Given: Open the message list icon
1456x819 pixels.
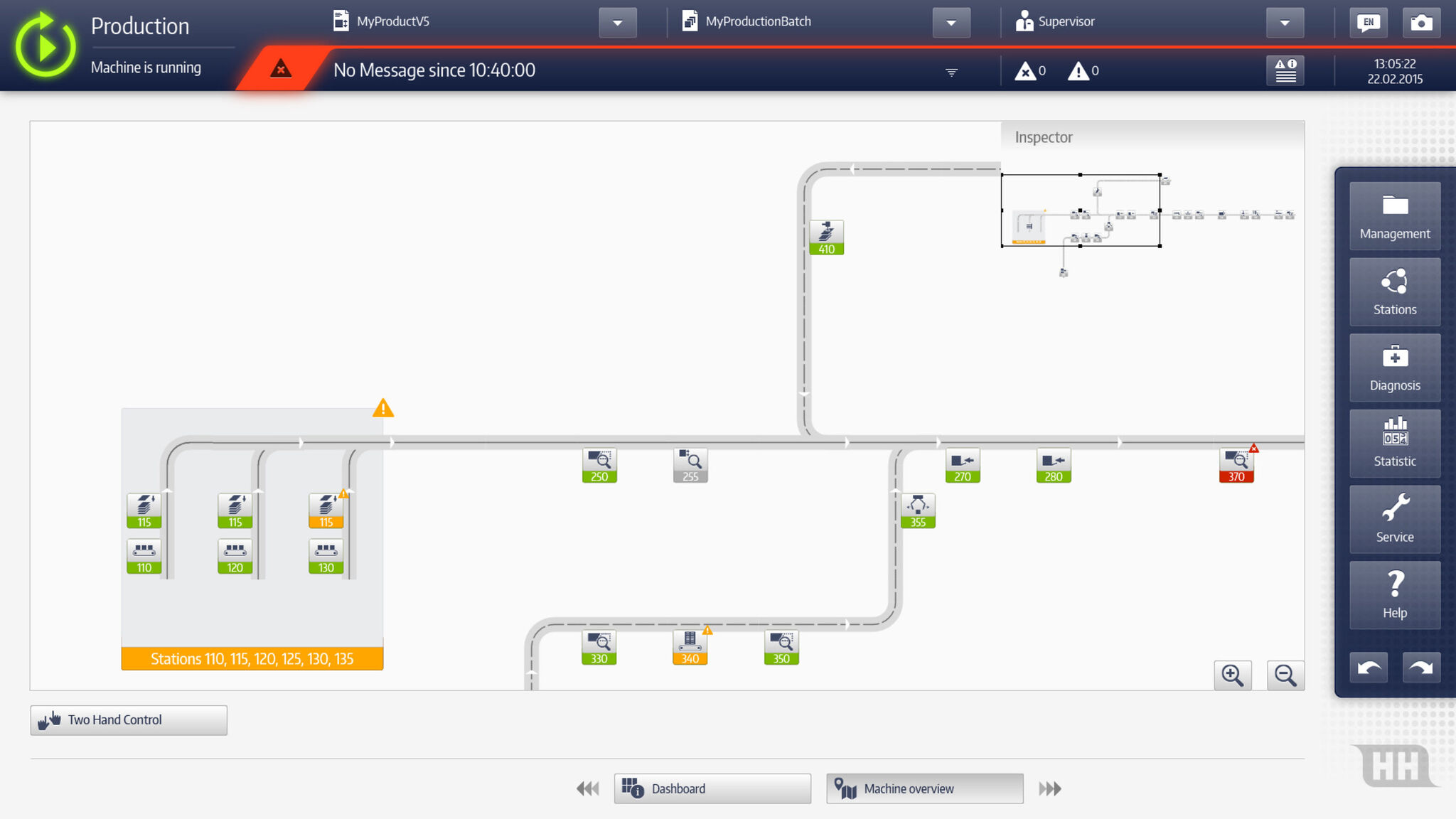Looking at the screenshot, I should (x=1285, y=70).
